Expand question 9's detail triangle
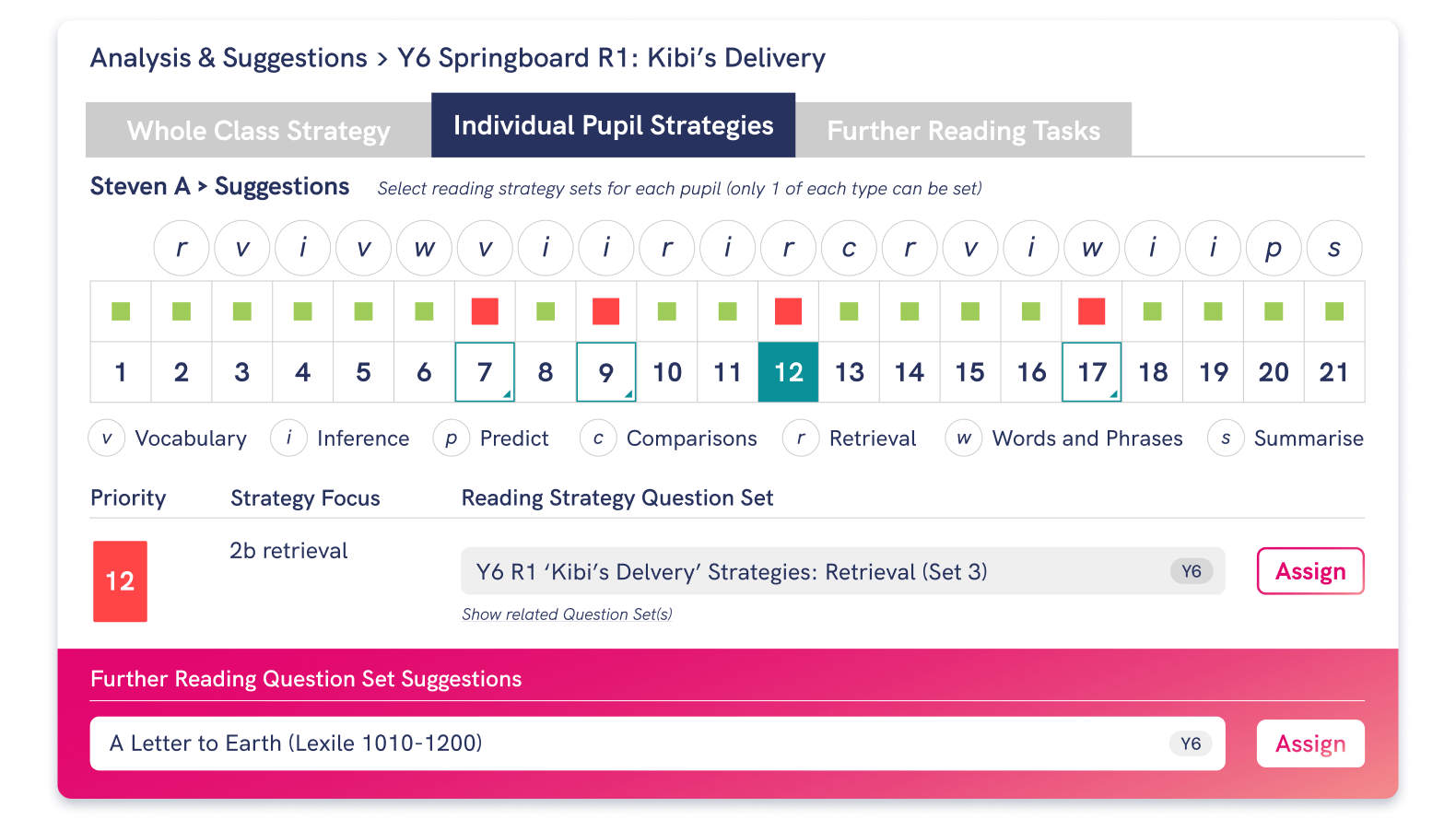 (629, 394)
